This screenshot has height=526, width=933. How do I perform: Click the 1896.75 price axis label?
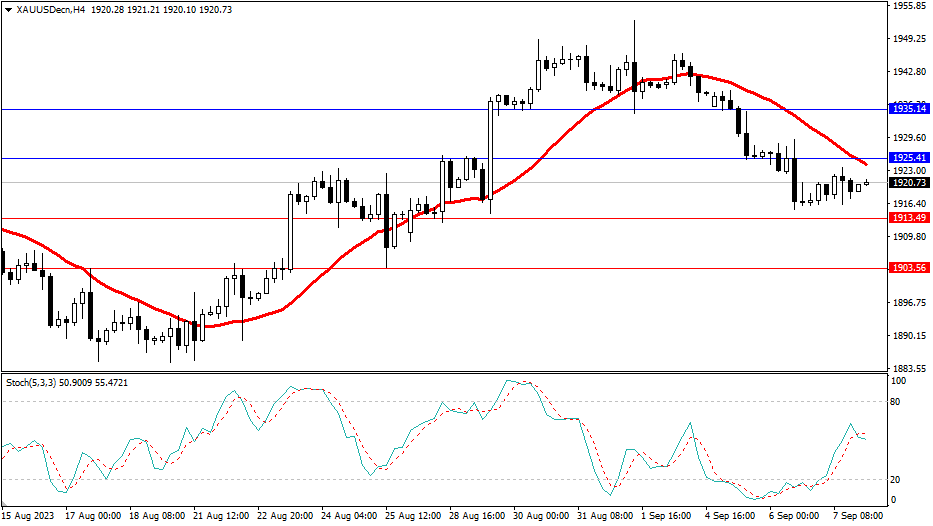(x=909, y=302)
